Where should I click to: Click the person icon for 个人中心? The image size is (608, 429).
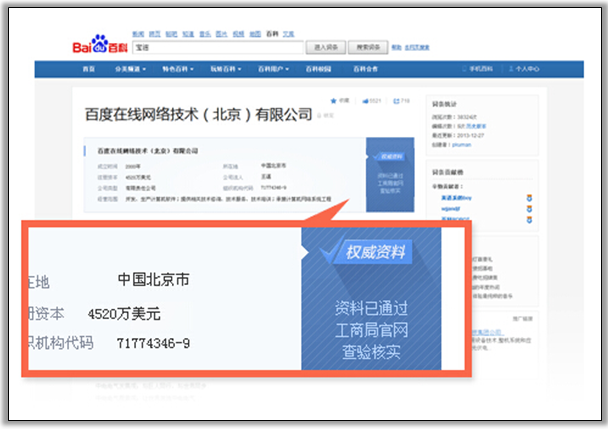(x=511, y=69)
